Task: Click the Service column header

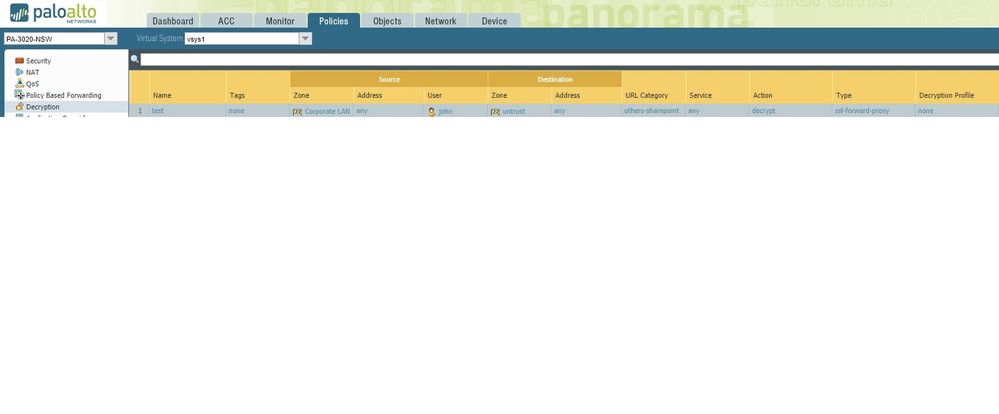Action: pos(700,96)
